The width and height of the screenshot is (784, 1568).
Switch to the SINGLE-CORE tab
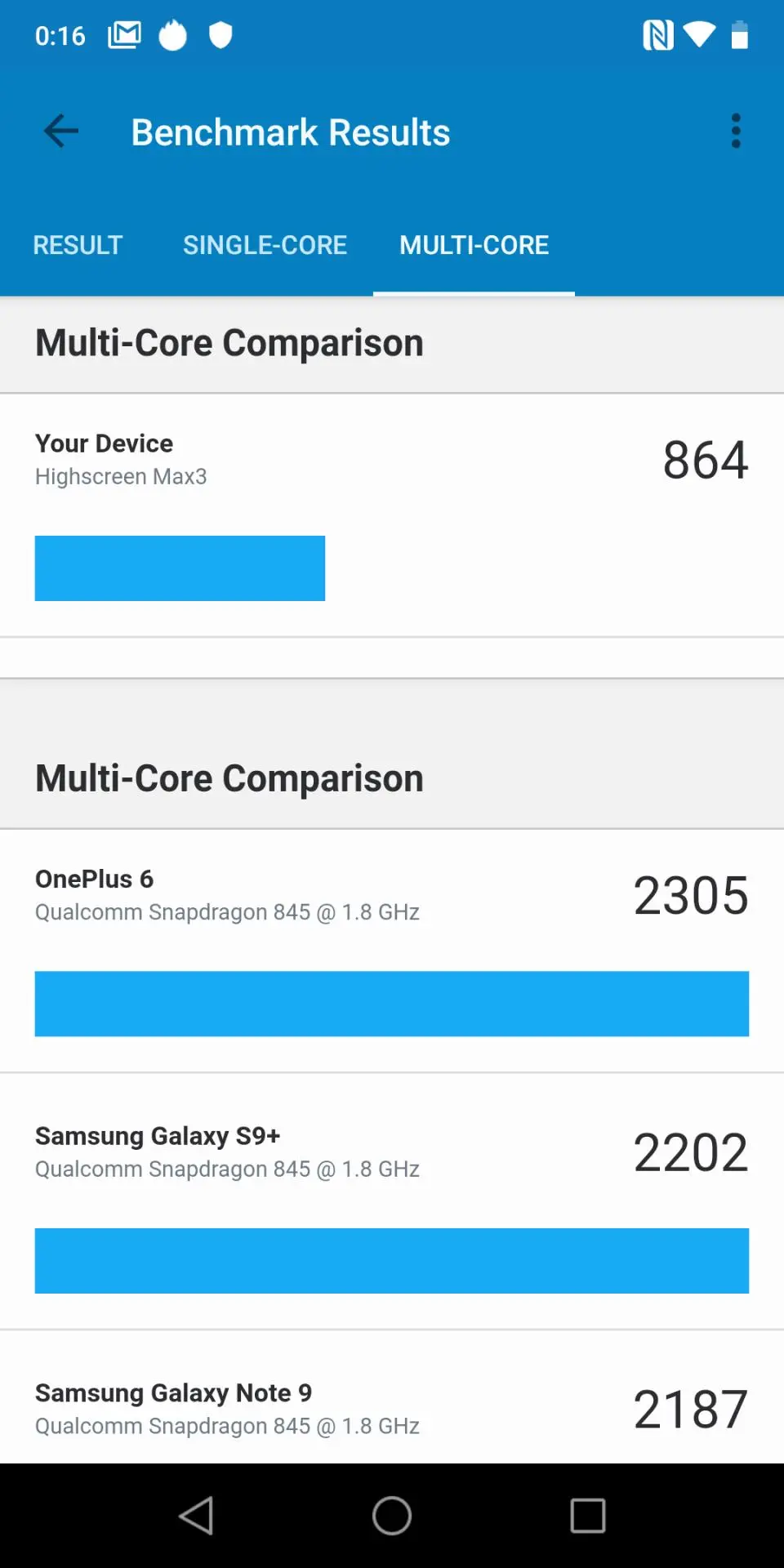click(265, 245)
